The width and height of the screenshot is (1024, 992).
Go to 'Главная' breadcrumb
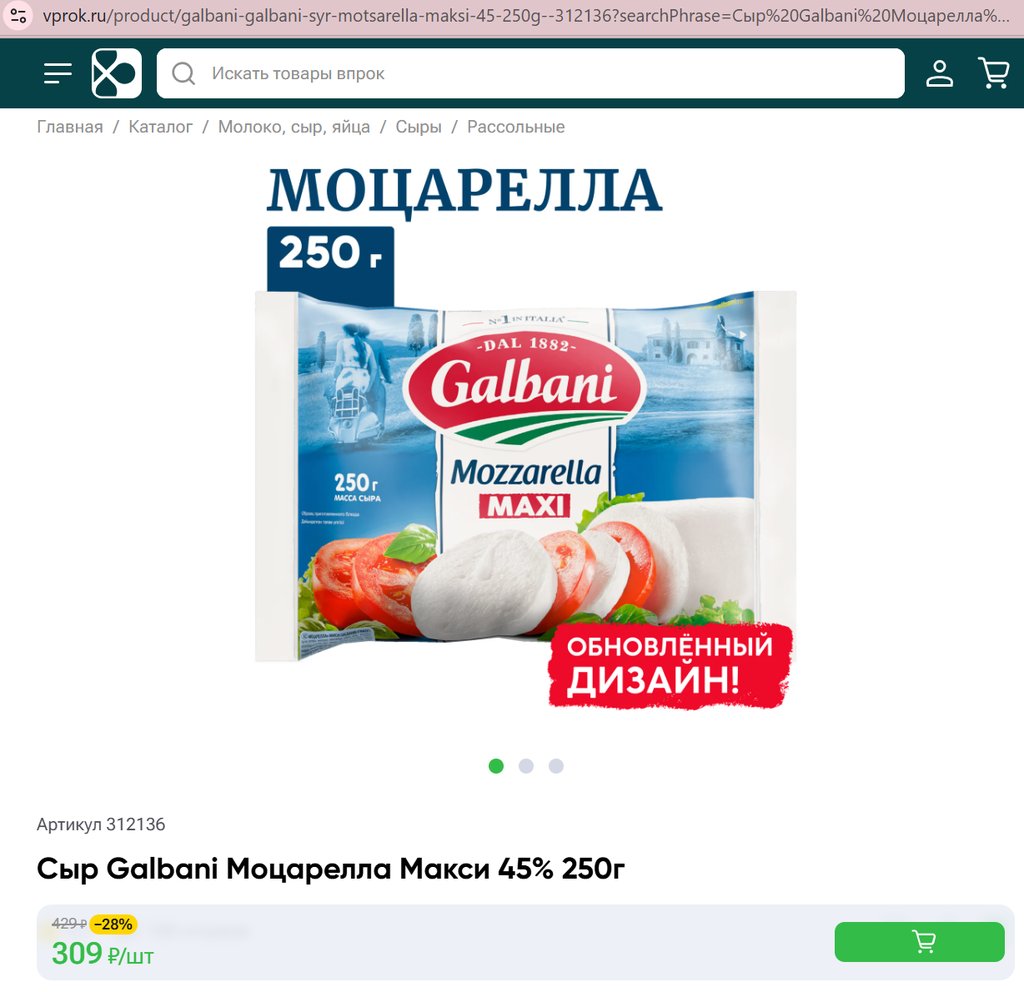70,127
